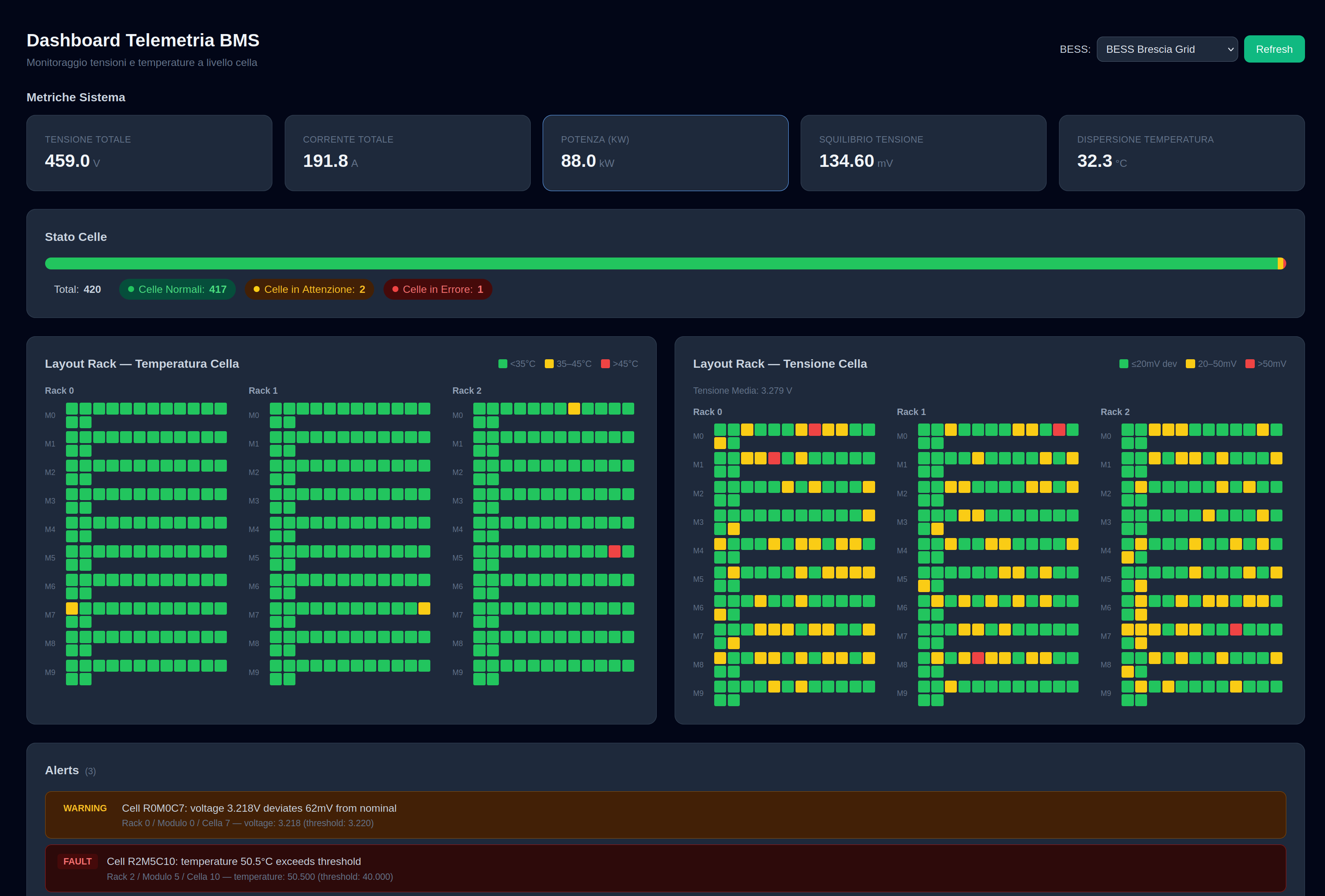Screen dimensions: 1325x896
Task: Open the WARNING alert for cell R0M0C7
Action: tap(661, 815)
